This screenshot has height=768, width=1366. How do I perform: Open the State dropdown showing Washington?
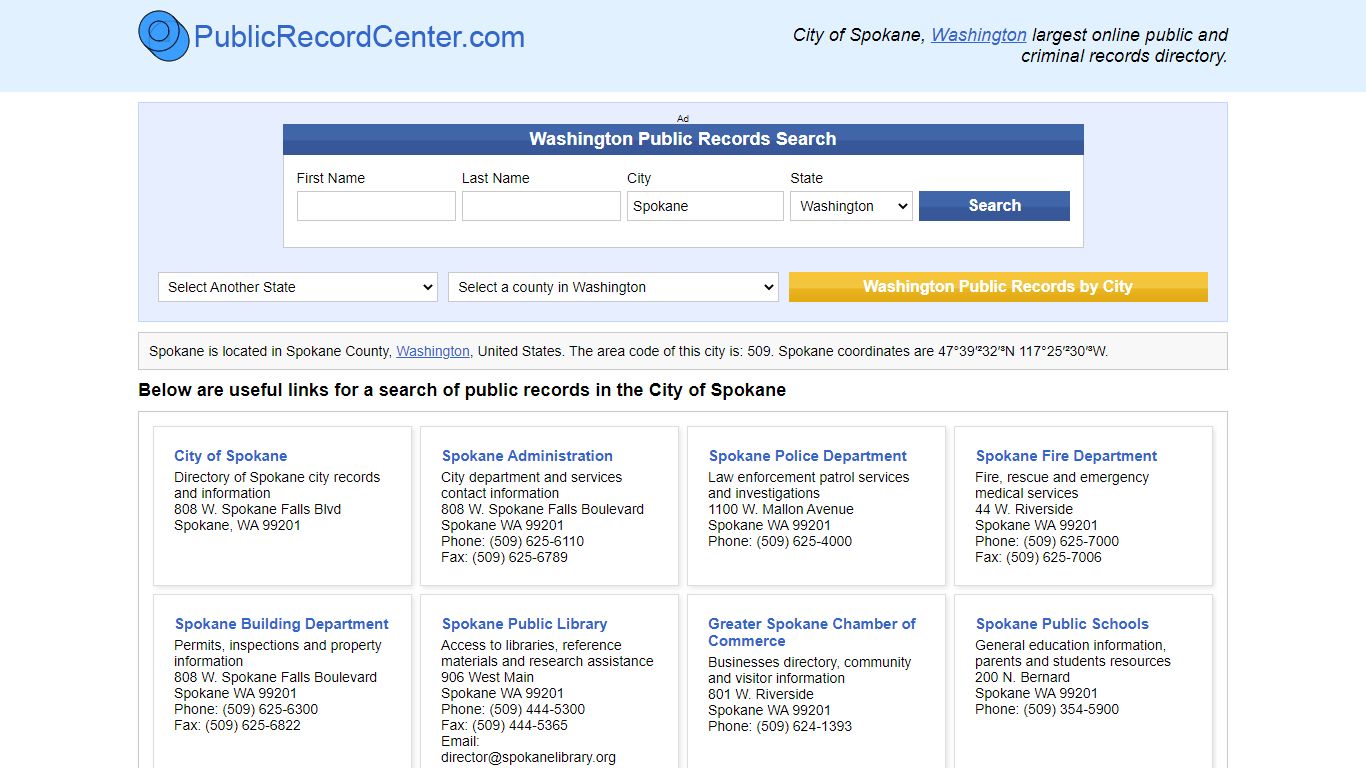click(x=851, y=206)
